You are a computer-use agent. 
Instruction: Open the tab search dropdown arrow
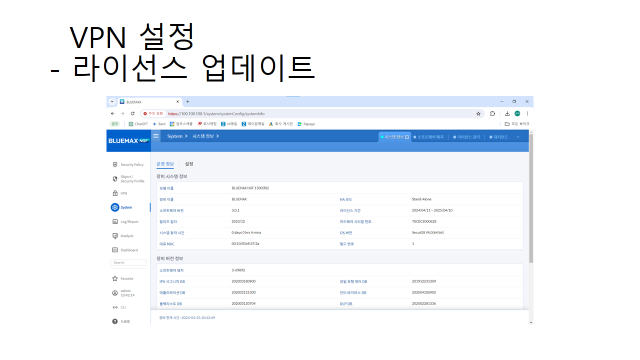click(x=112, y=102)
